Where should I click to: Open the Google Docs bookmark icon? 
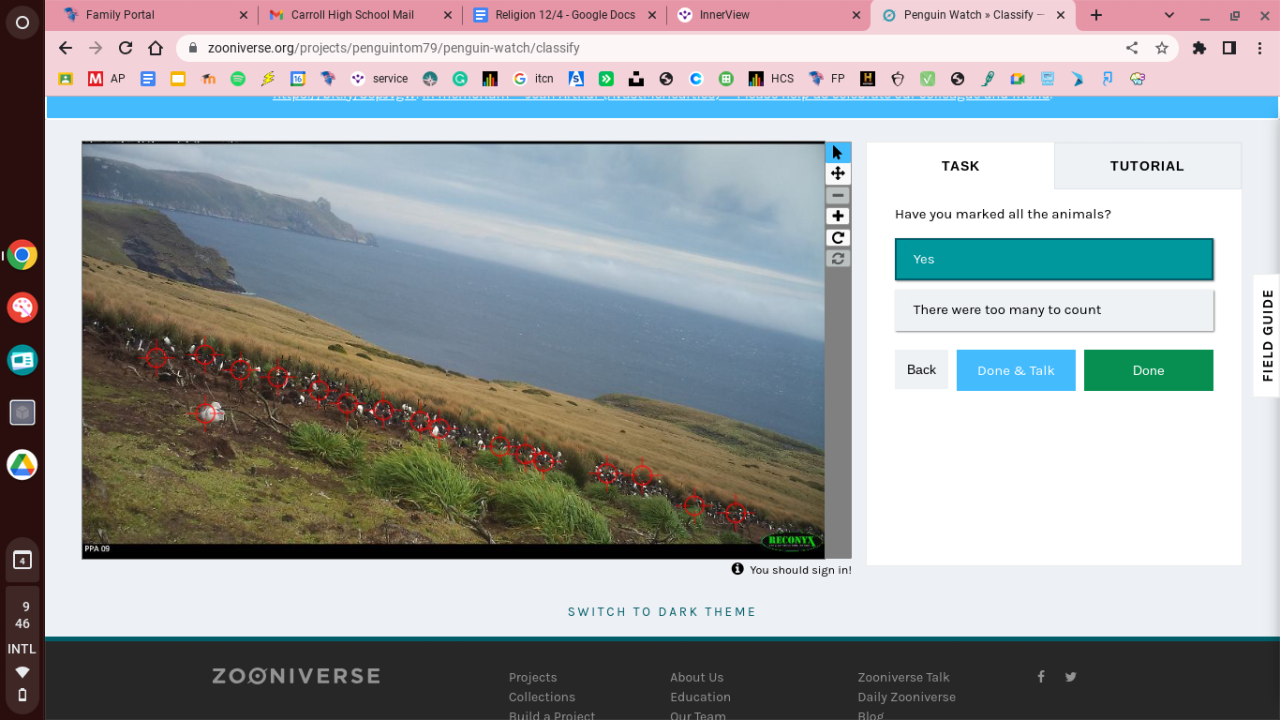pyautogui.click(x=148, y=79)
